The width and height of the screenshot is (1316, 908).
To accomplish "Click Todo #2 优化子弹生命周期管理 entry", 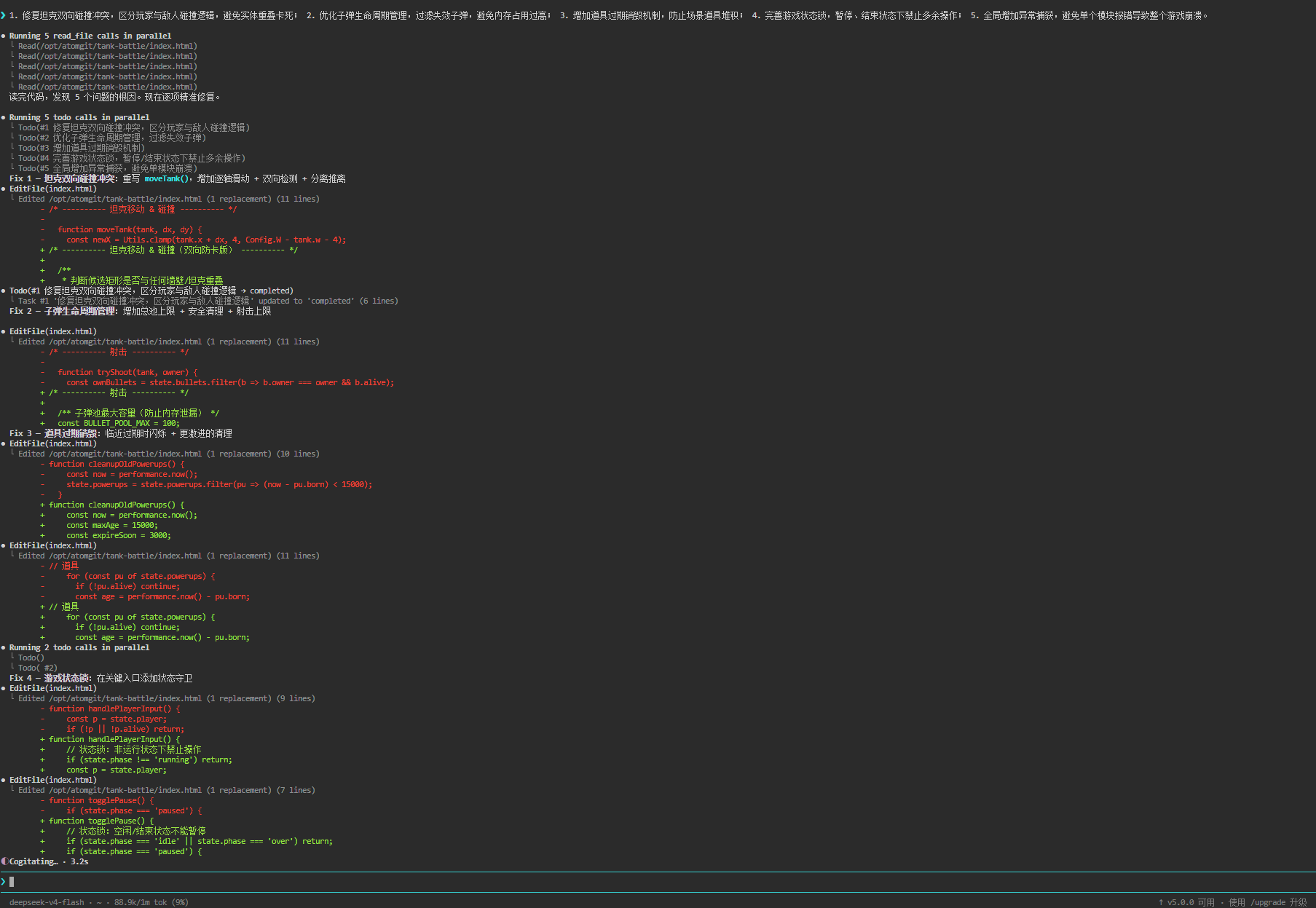I will click(x=112, y=138).
